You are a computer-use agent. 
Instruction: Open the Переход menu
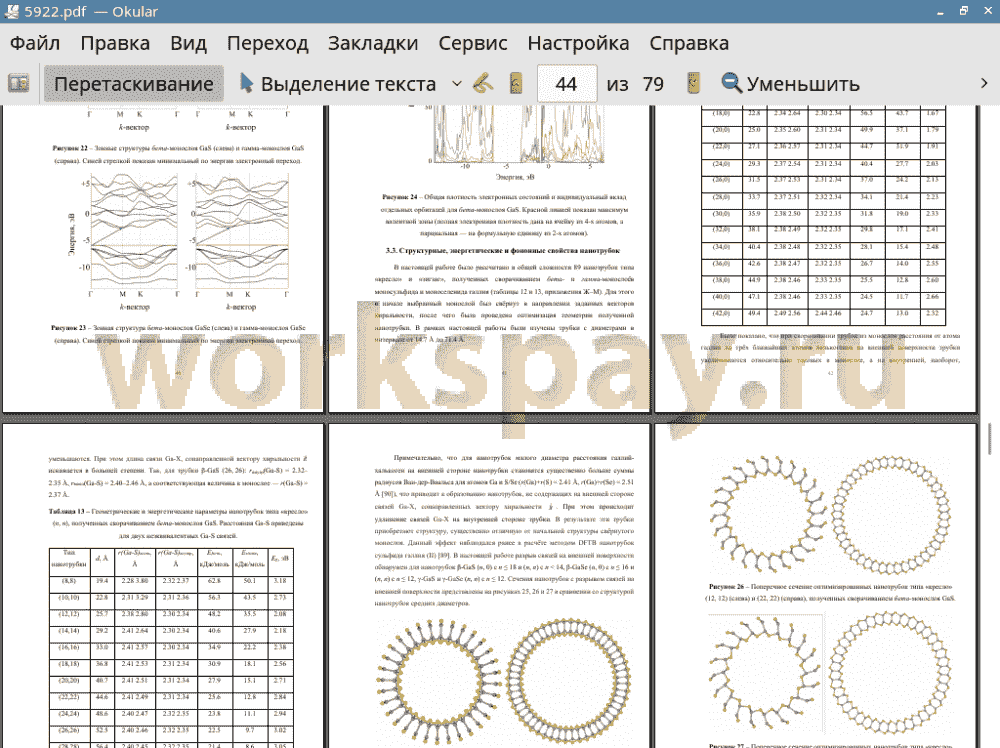point(268,43)
